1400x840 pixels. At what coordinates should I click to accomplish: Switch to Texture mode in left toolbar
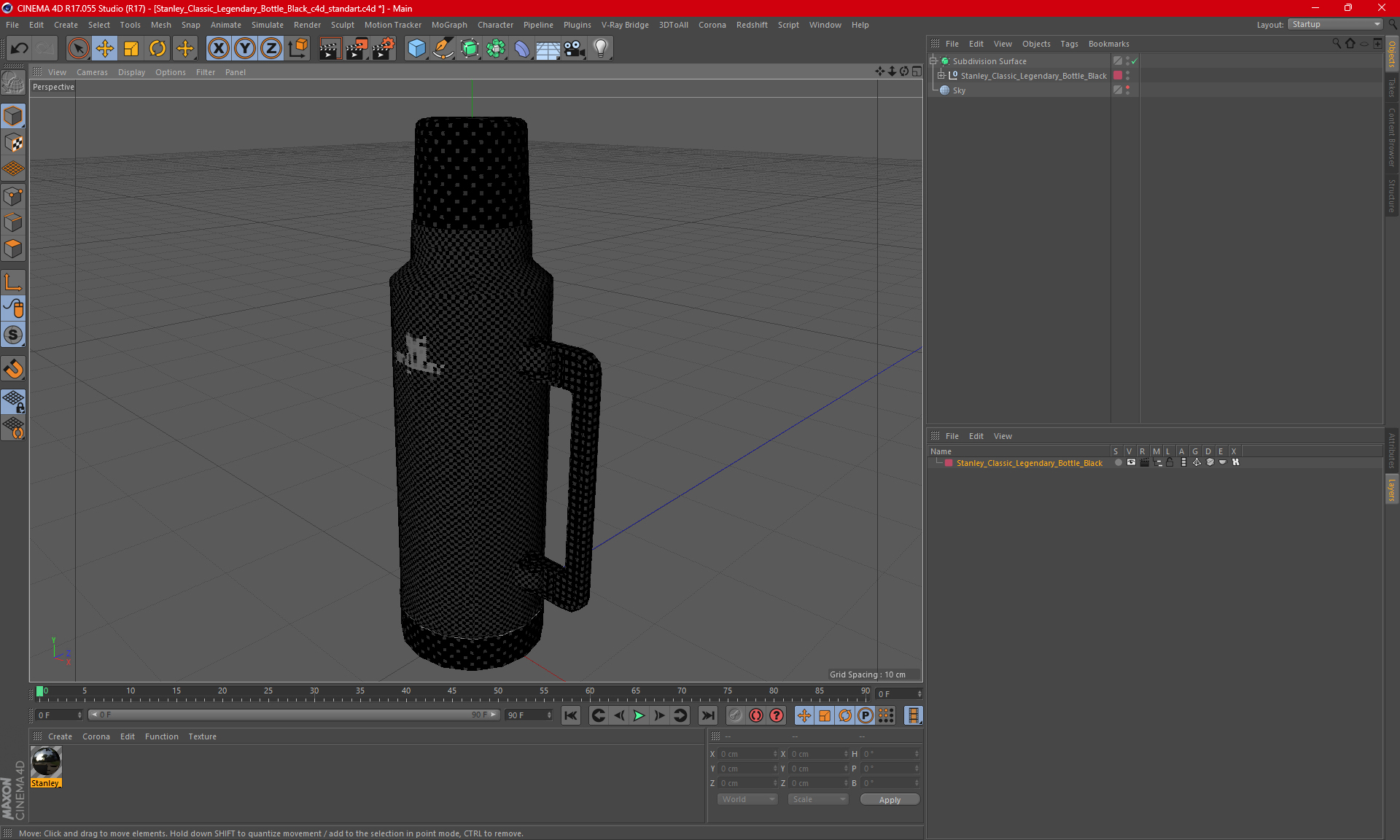(x=13, y=143)
